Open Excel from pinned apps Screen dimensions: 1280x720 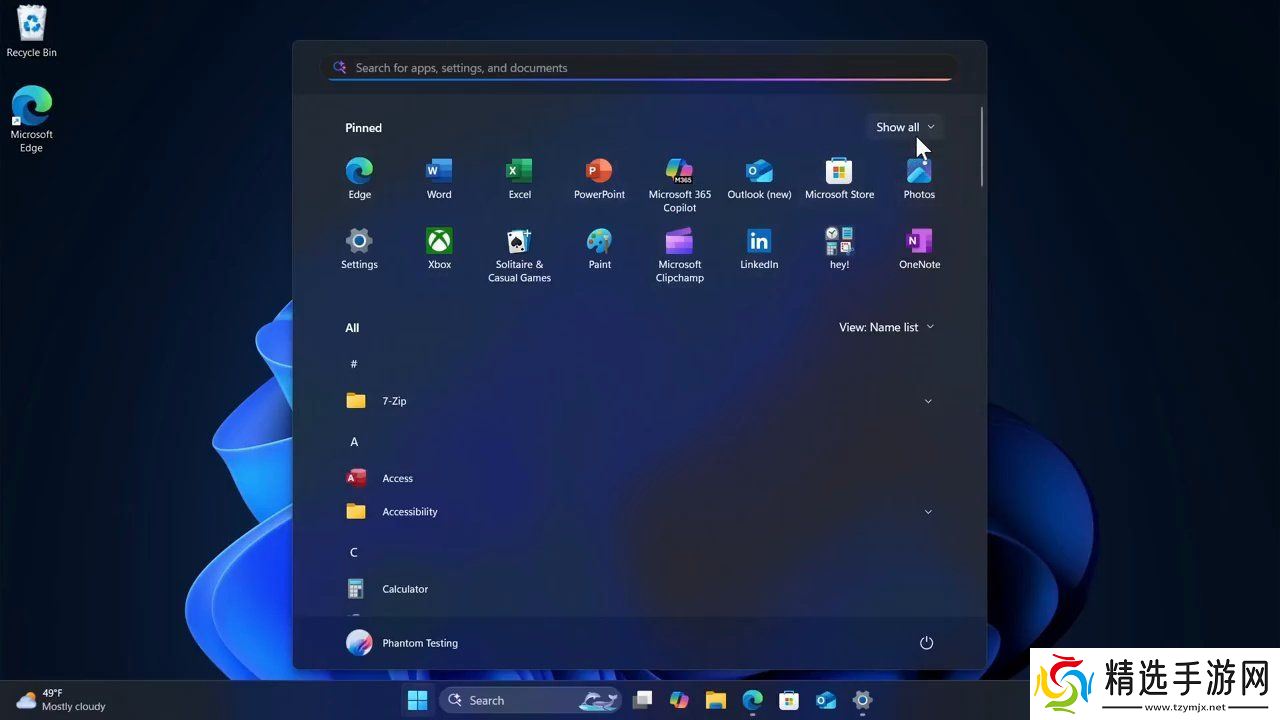point(519,179)
